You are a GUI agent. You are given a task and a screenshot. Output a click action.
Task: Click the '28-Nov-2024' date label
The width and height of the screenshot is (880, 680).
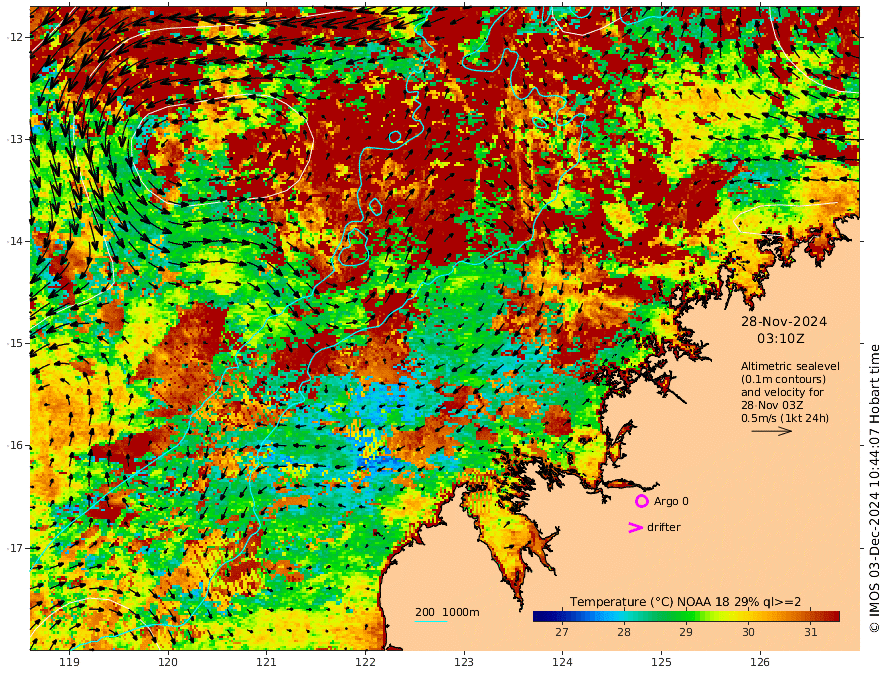[783, 321]
